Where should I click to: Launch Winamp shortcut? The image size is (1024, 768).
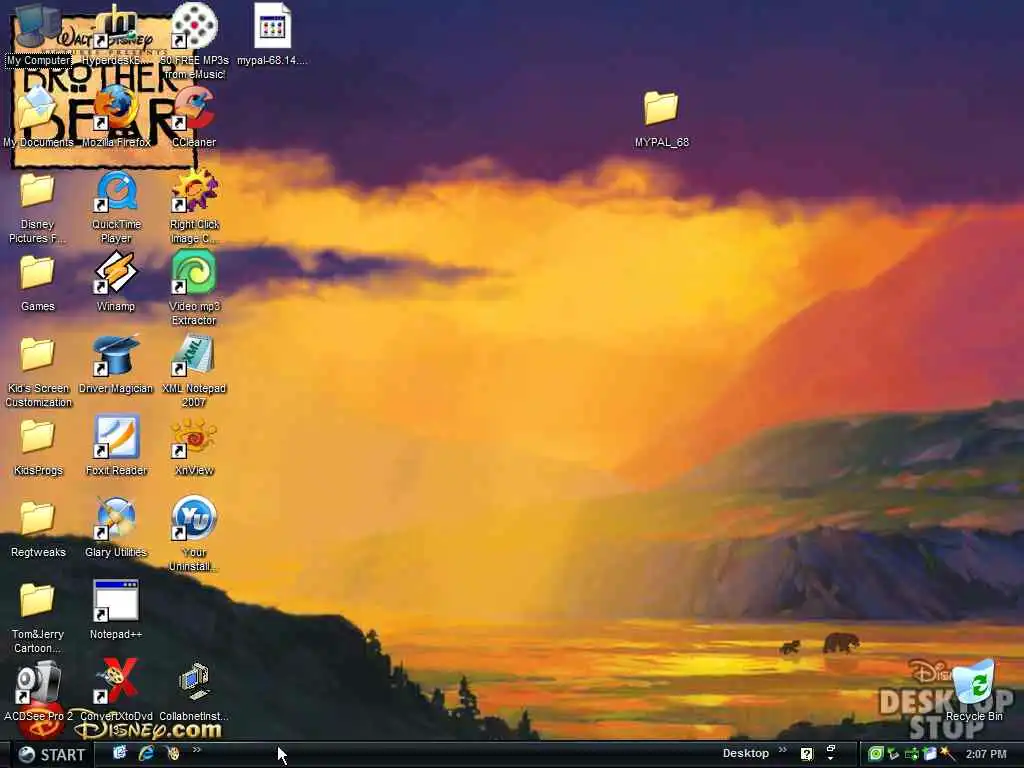[x=116, y=283]
